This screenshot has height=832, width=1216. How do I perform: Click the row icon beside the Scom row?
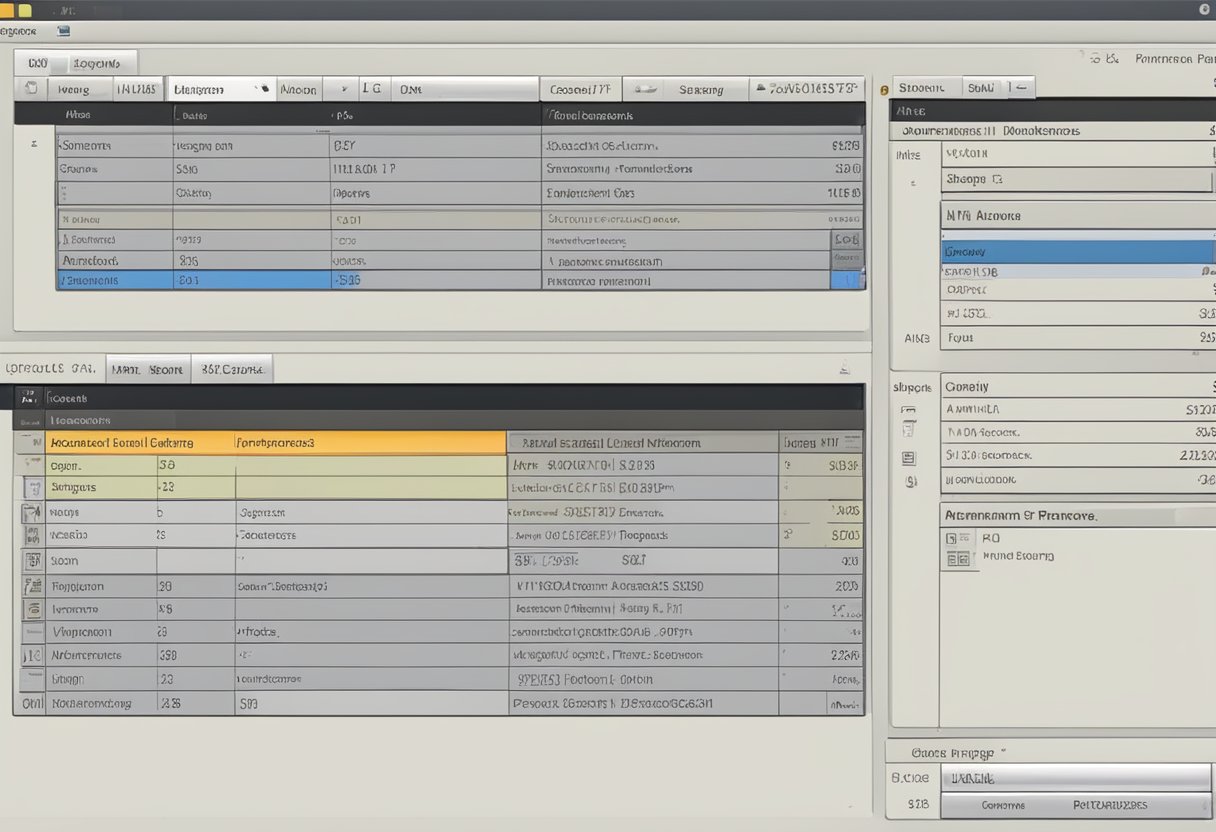(32, 561)
